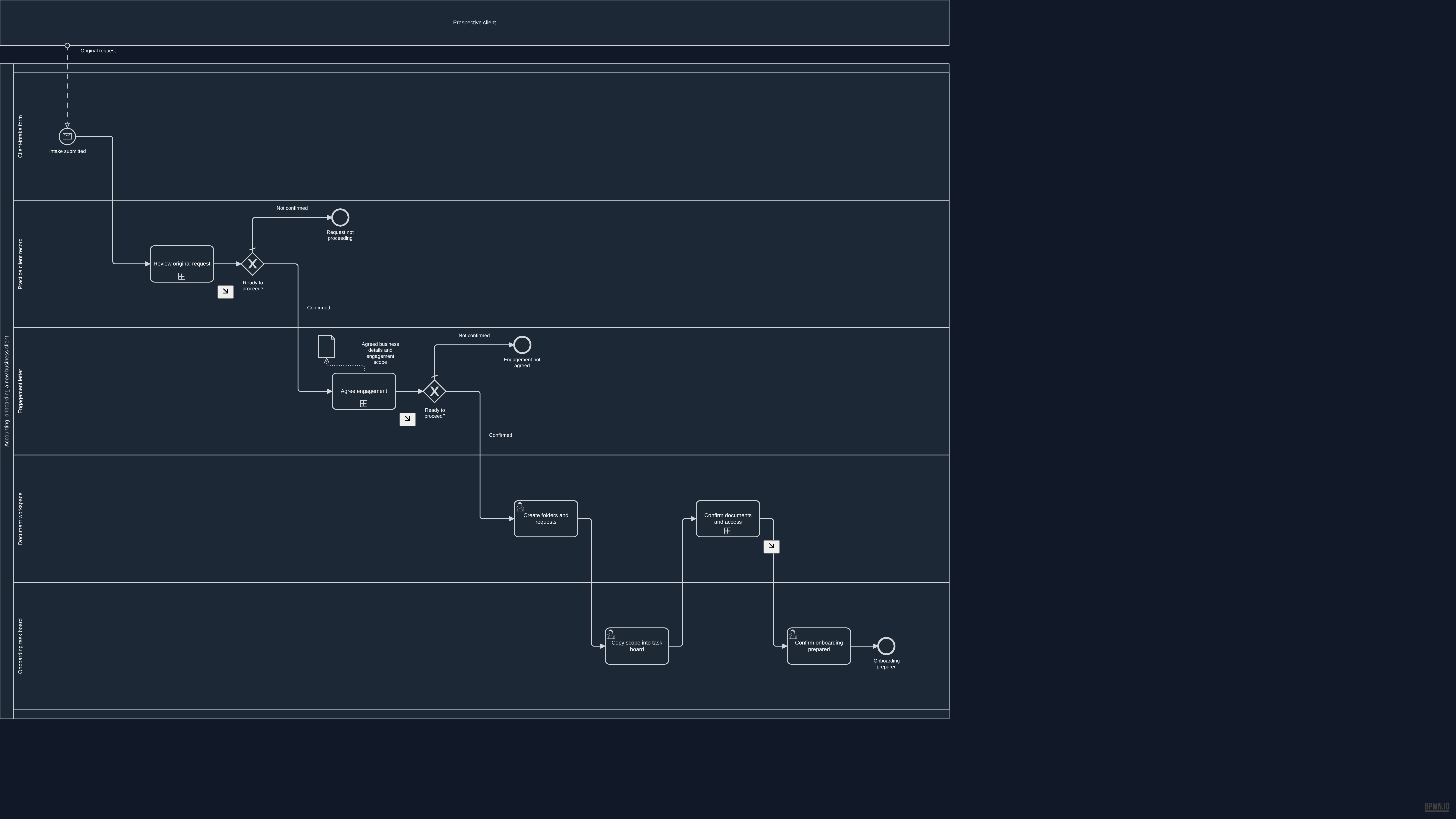Screen dimensions: 1456x819
Task: Click the Not confirmed label near Engagement not agreed
Action: [x=474, y=336]
